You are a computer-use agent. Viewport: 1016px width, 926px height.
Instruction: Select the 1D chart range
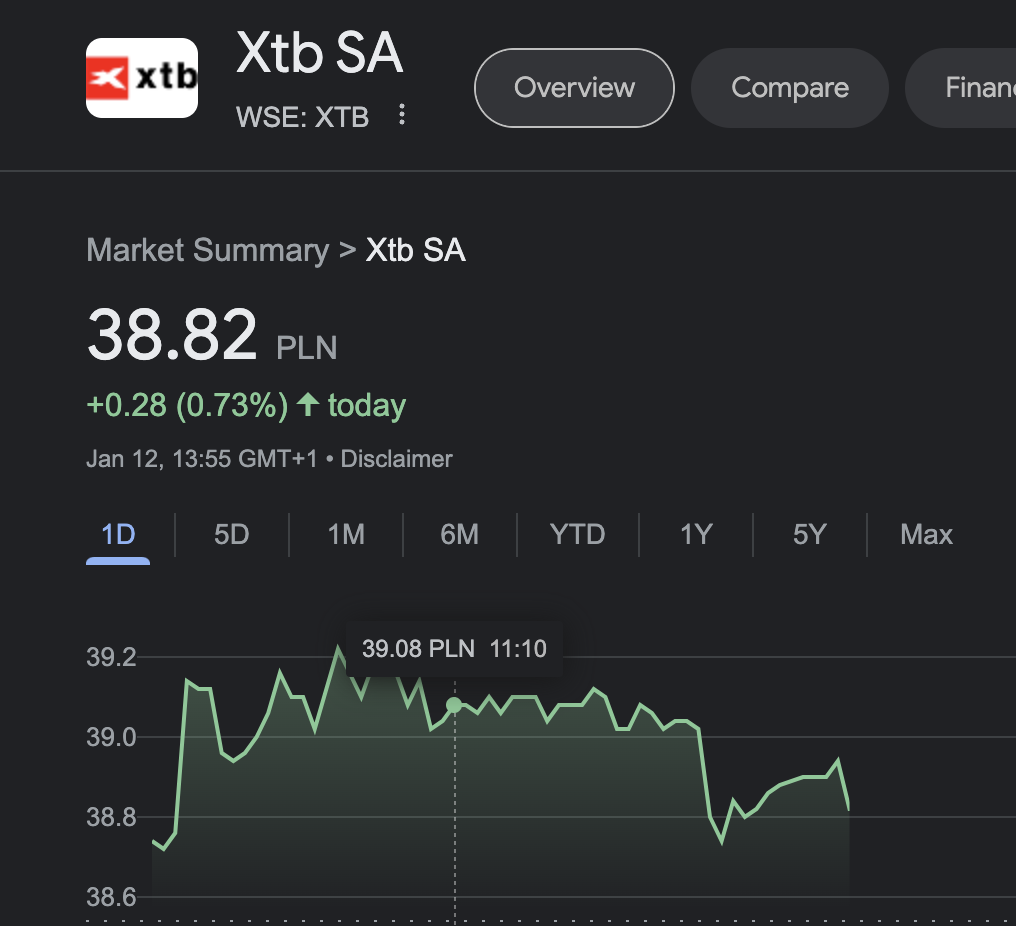[118, 534]
